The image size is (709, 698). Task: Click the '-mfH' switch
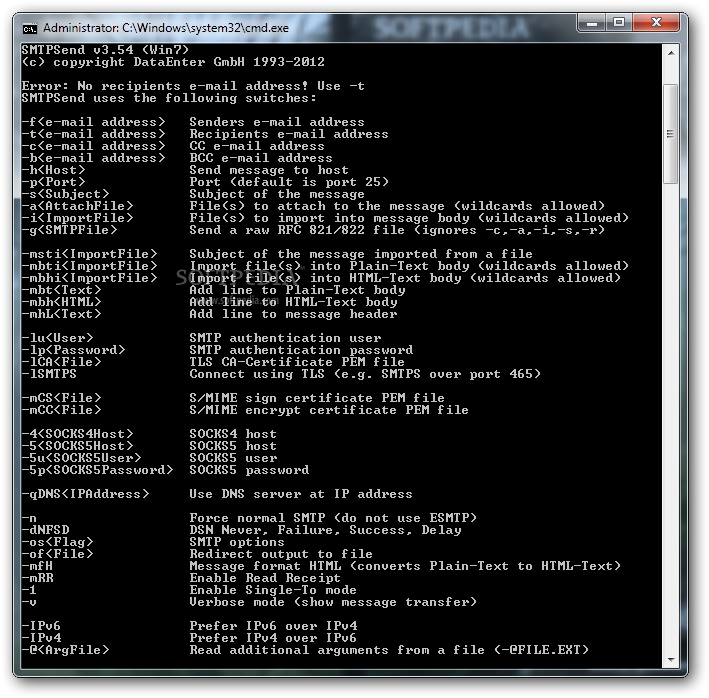click(38, 566)
